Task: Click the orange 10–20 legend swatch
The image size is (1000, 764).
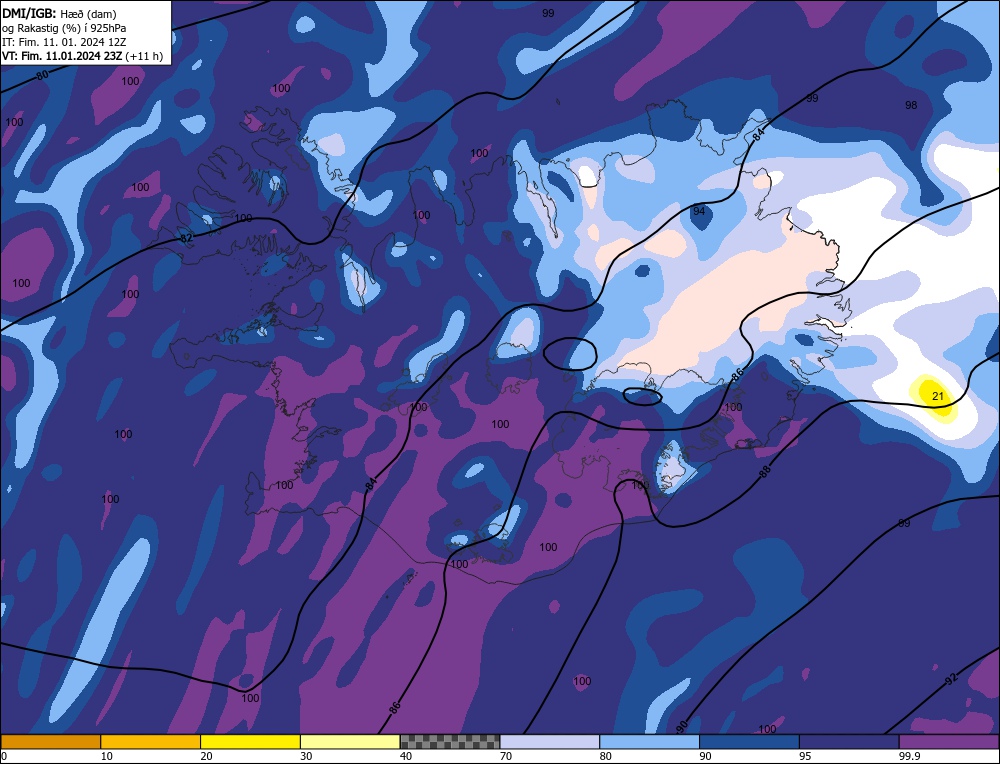Action: tap(151, 742)
